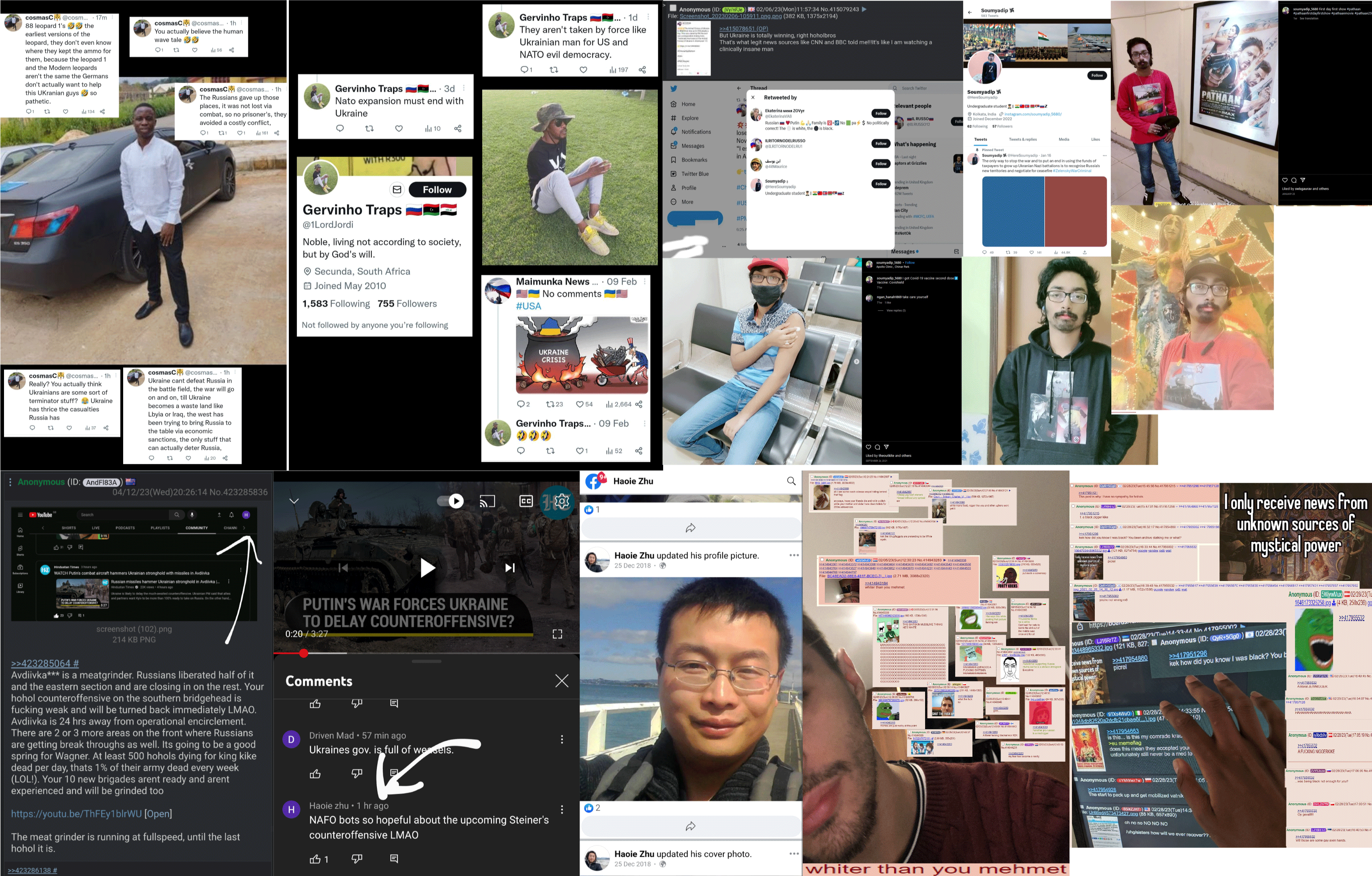Reply to the Haoie zhu YouTube comment
Screen dimensions: 1372x876
pos(394,859)
